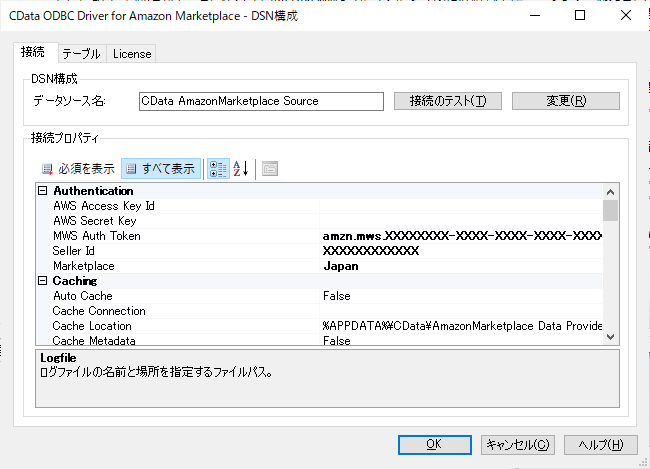Select the AWS Access Key Id property
650x469 pixels.
coord(104,206)
